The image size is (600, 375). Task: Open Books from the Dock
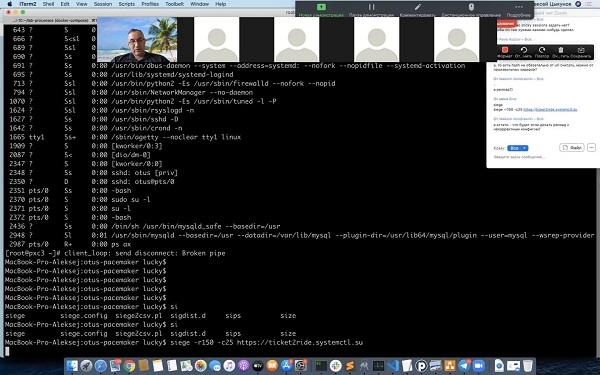pyautogui.click(x=272, y=365)
